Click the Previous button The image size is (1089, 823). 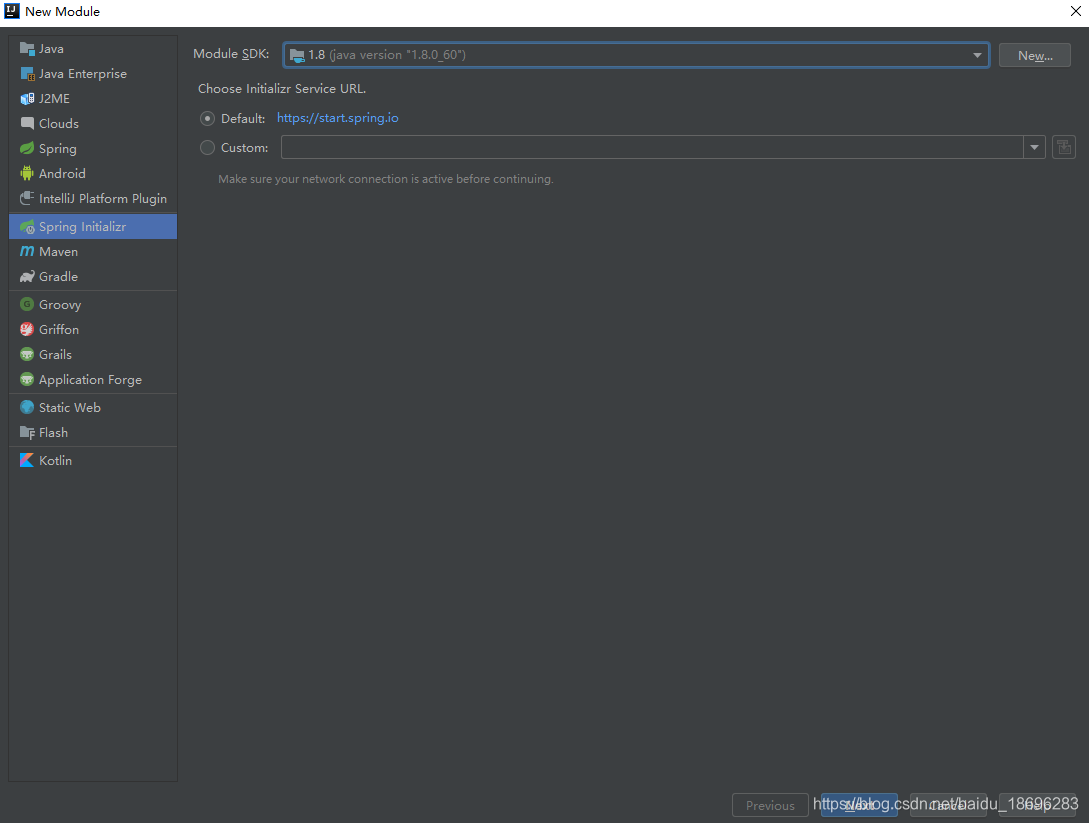coord(770,806)
